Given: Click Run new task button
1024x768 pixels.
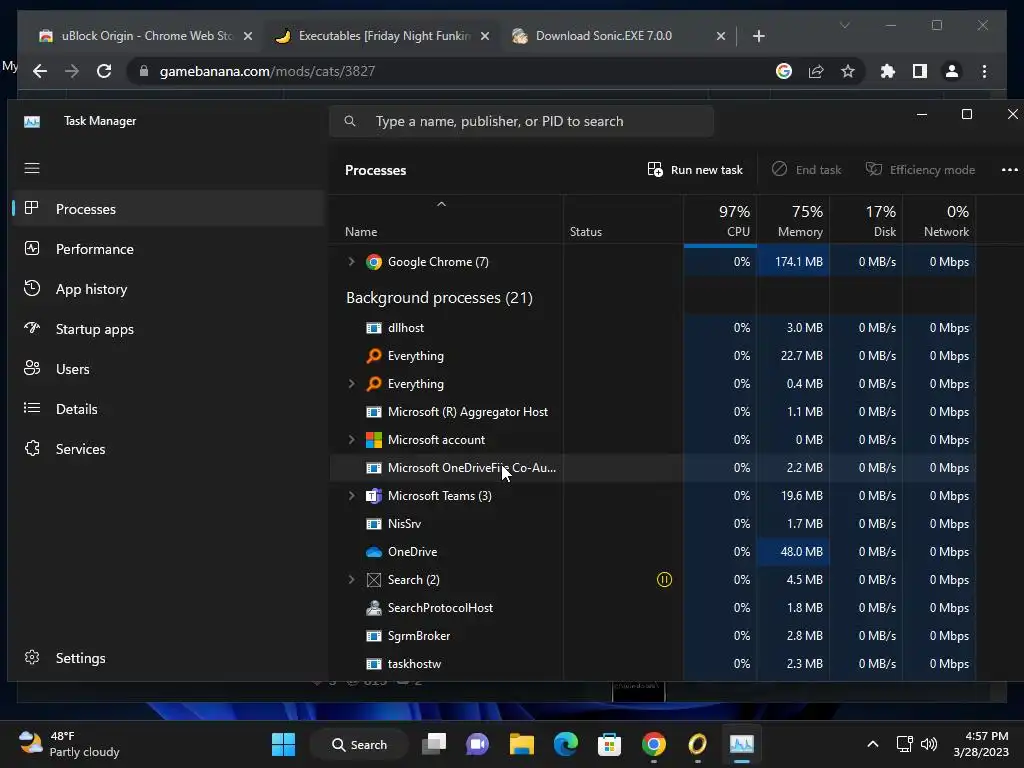Looking at the screenshot, I should click(x=695, y=170).
